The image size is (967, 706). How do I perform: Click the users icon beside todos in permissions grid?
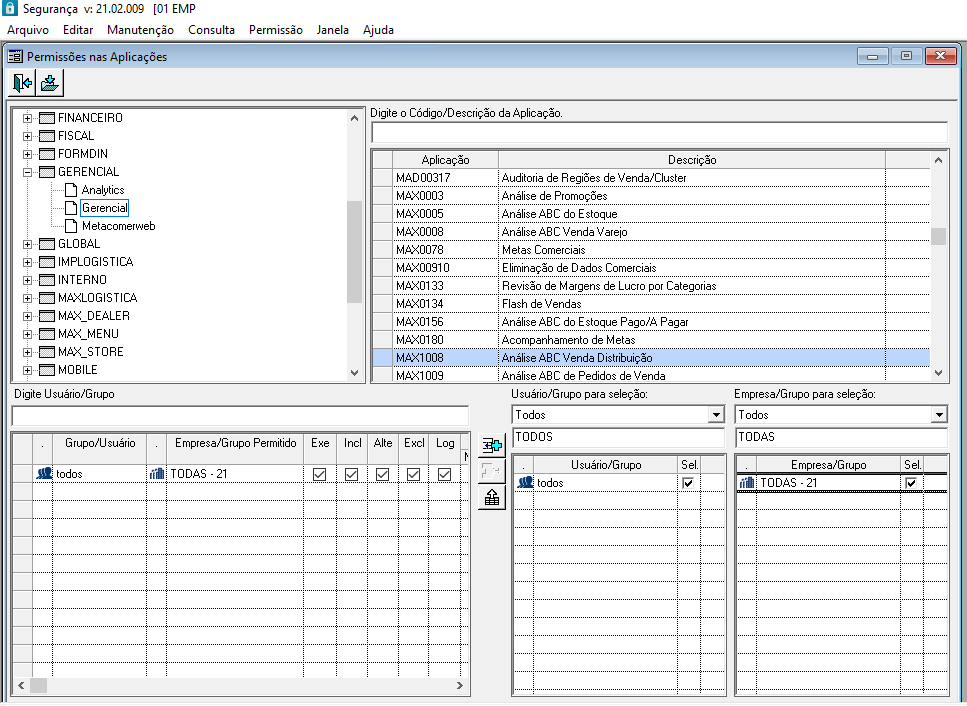coord(44,474)
